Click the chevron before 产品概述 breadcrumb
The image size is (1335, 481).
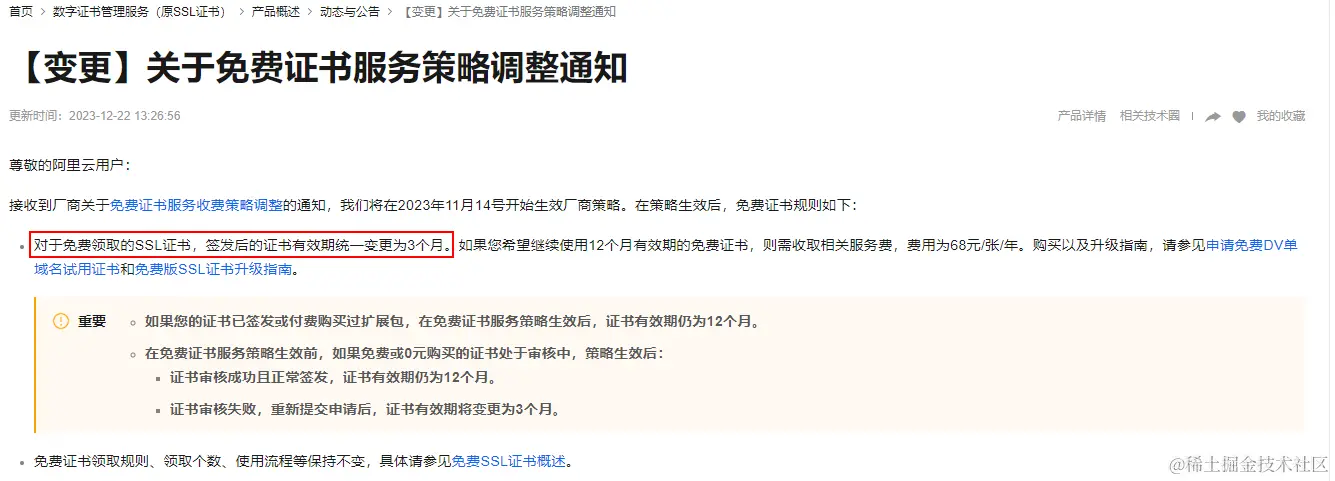pyautogui.click(x=242, y=12)
